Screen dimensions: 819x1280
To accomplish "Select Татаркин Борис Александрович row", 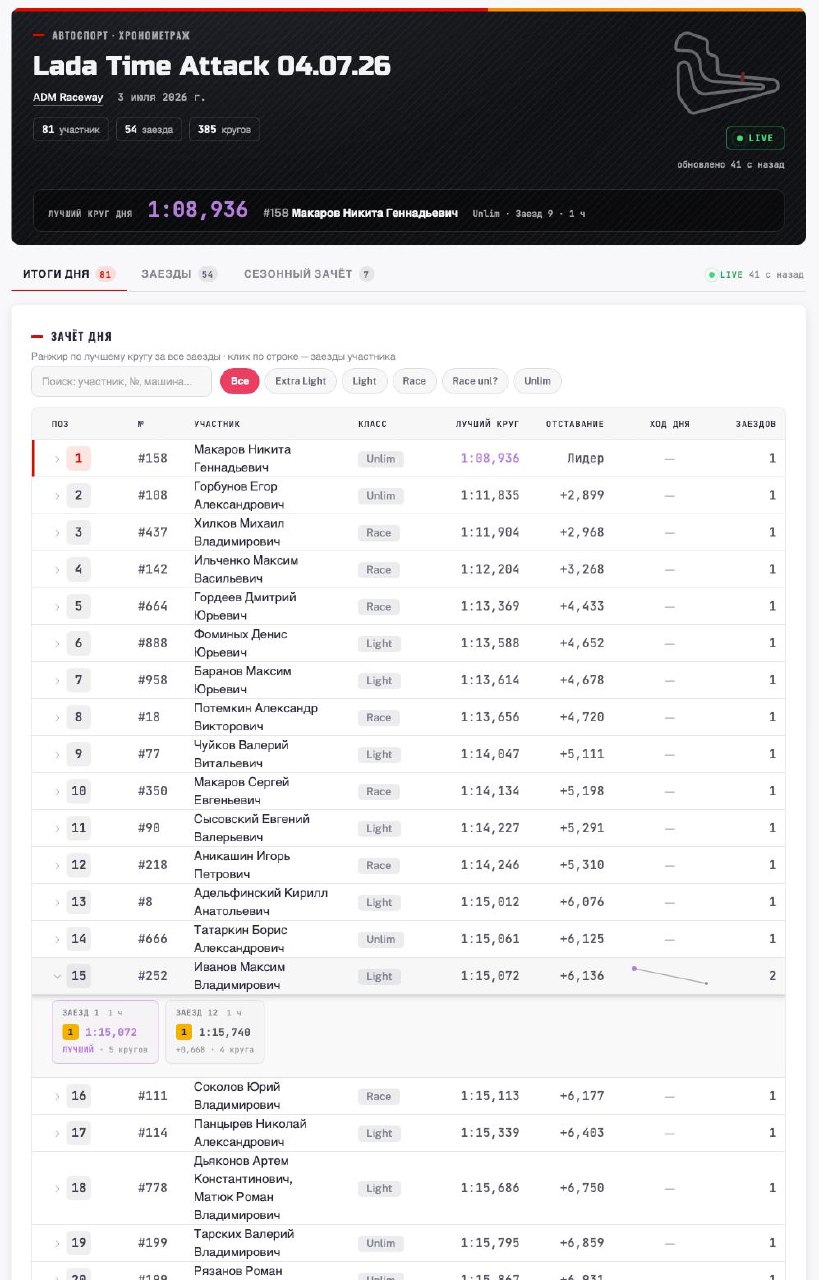I will [408, 939].
